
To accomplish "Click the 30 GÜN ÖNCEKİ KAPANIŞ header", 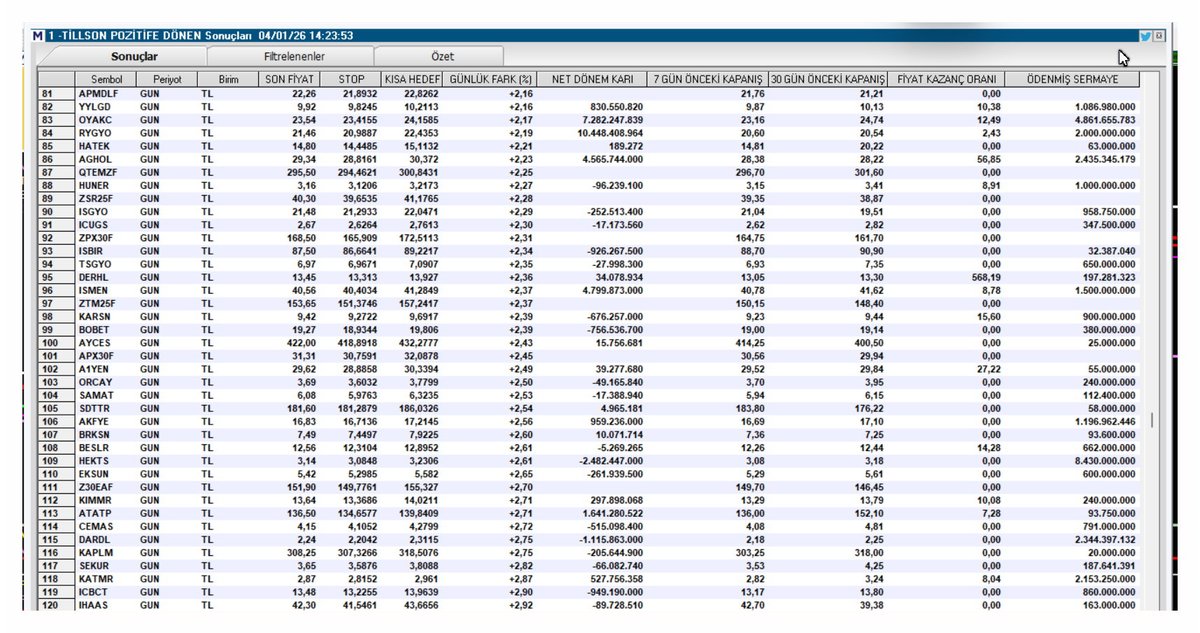I will point(829,78).
